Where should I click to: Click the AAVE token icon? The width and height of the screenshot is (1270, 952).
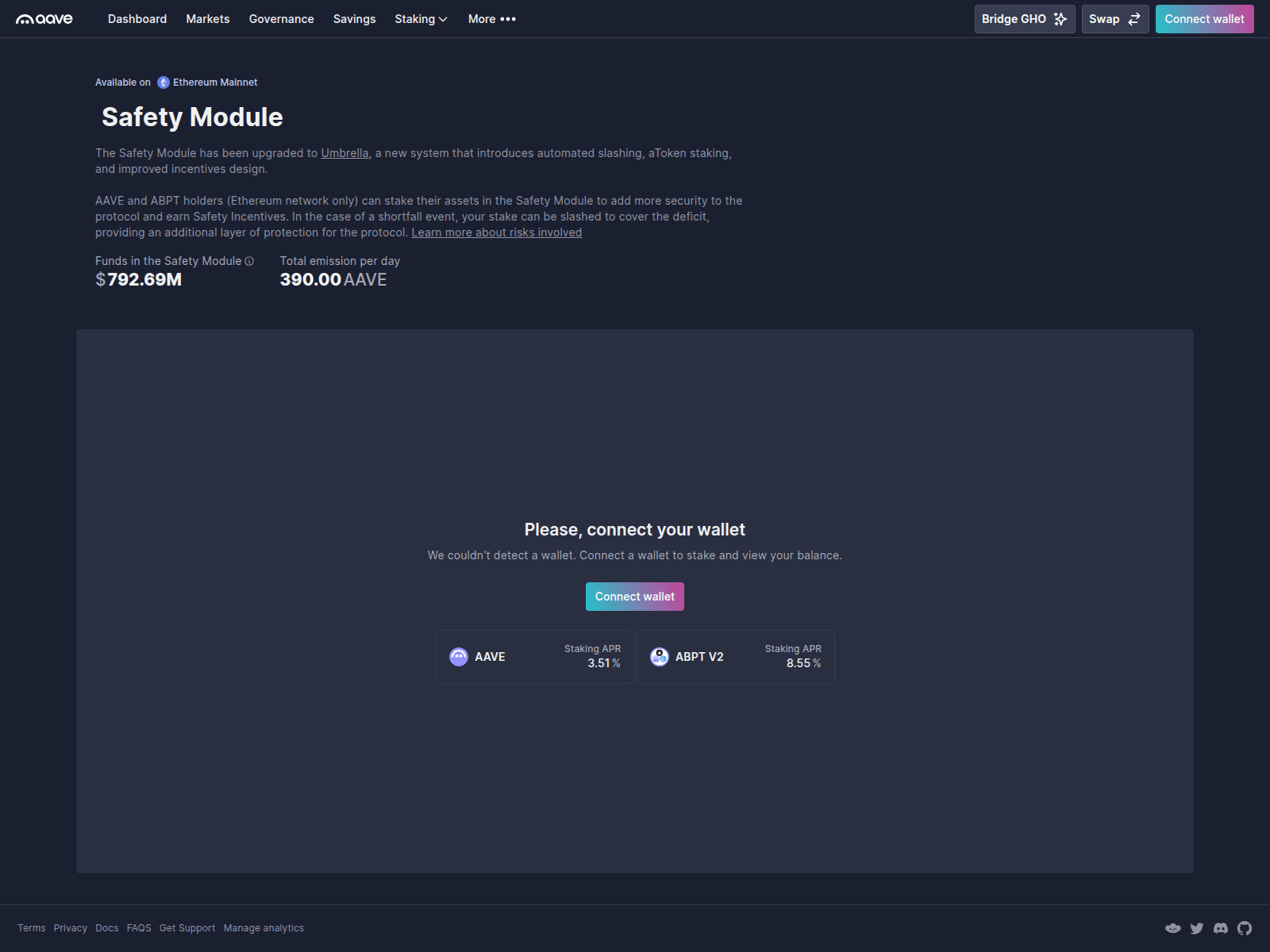click(x=459, y=657)
